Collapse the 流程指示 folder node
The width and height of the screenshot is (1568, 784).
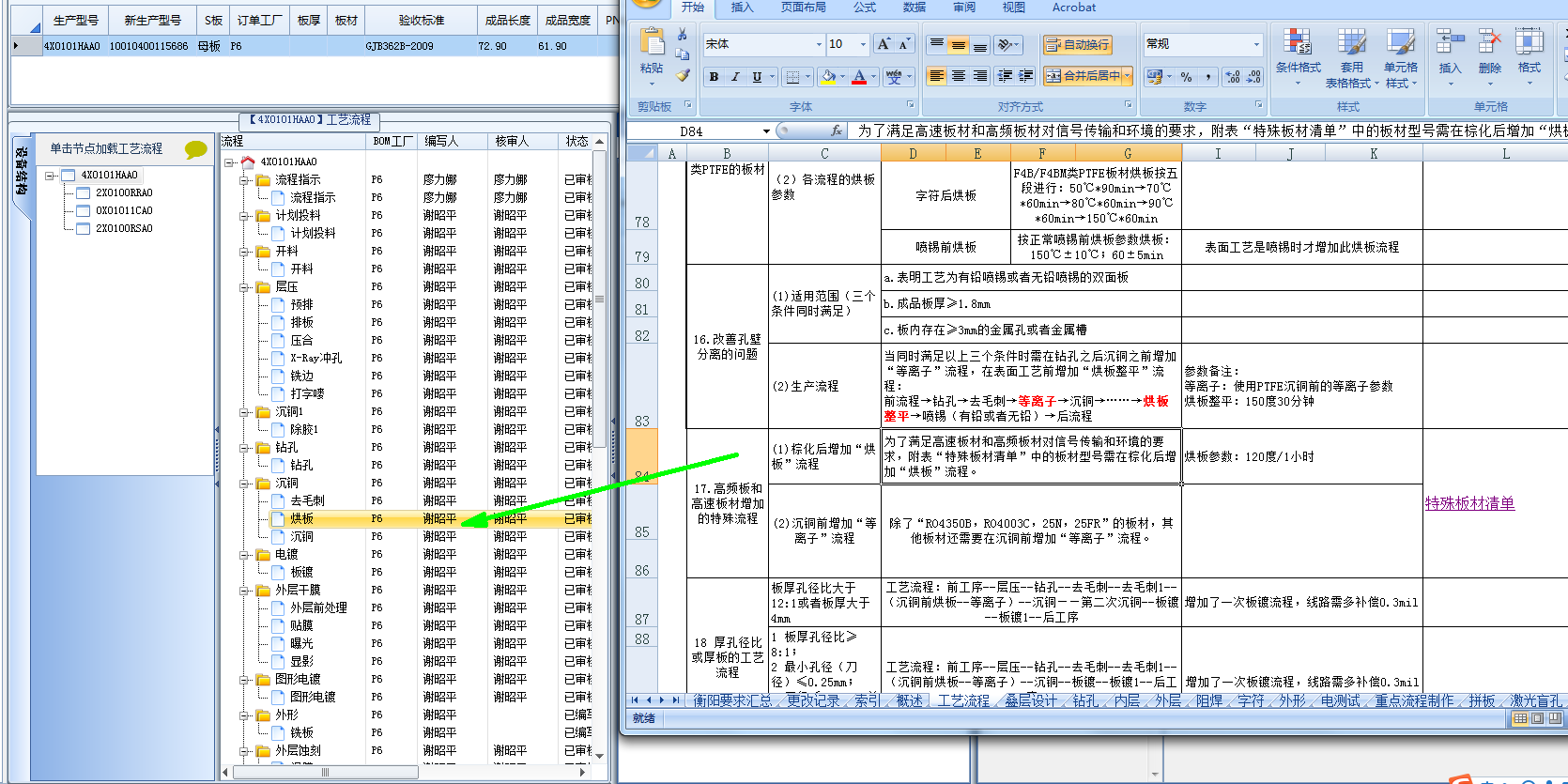(245, 180)
